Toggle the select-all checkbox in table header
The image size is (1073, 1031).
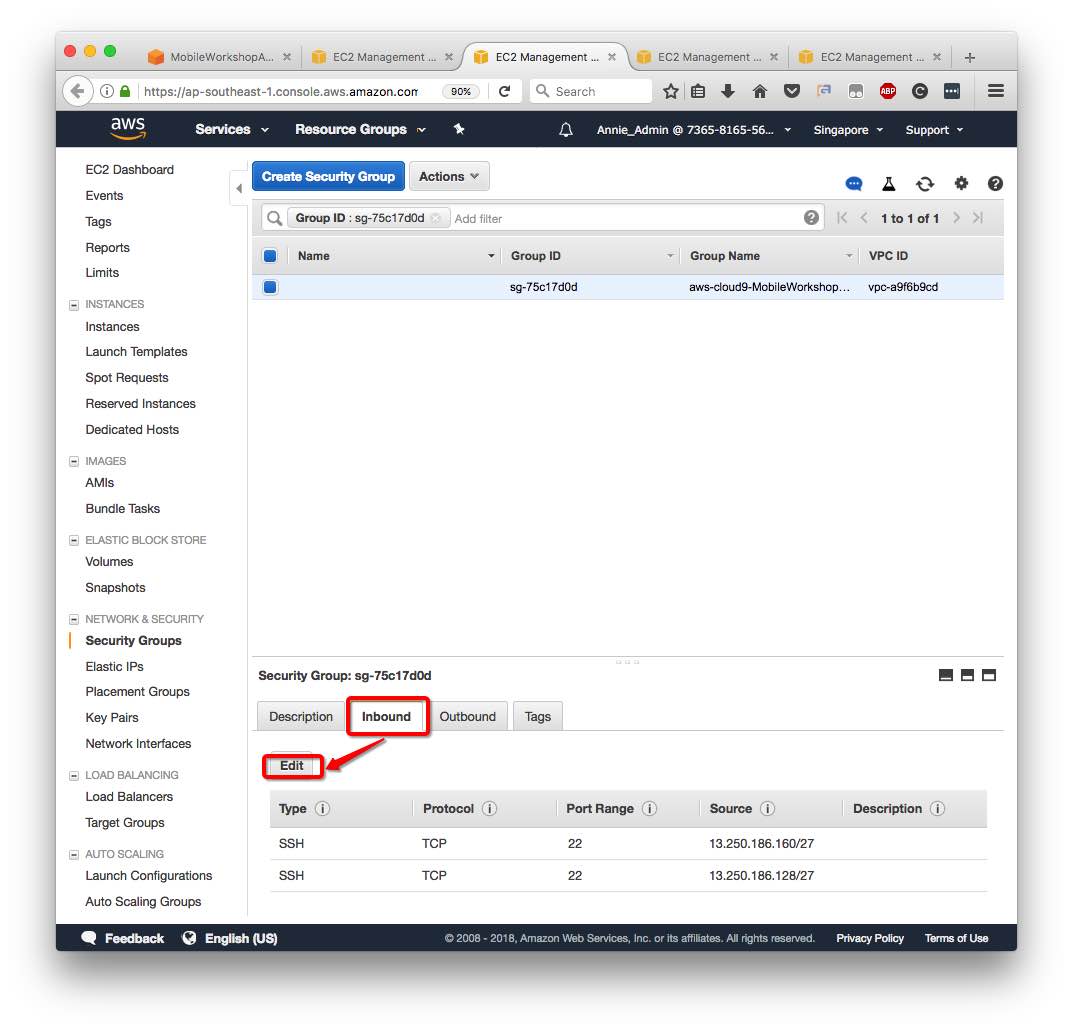coord(270,256)
